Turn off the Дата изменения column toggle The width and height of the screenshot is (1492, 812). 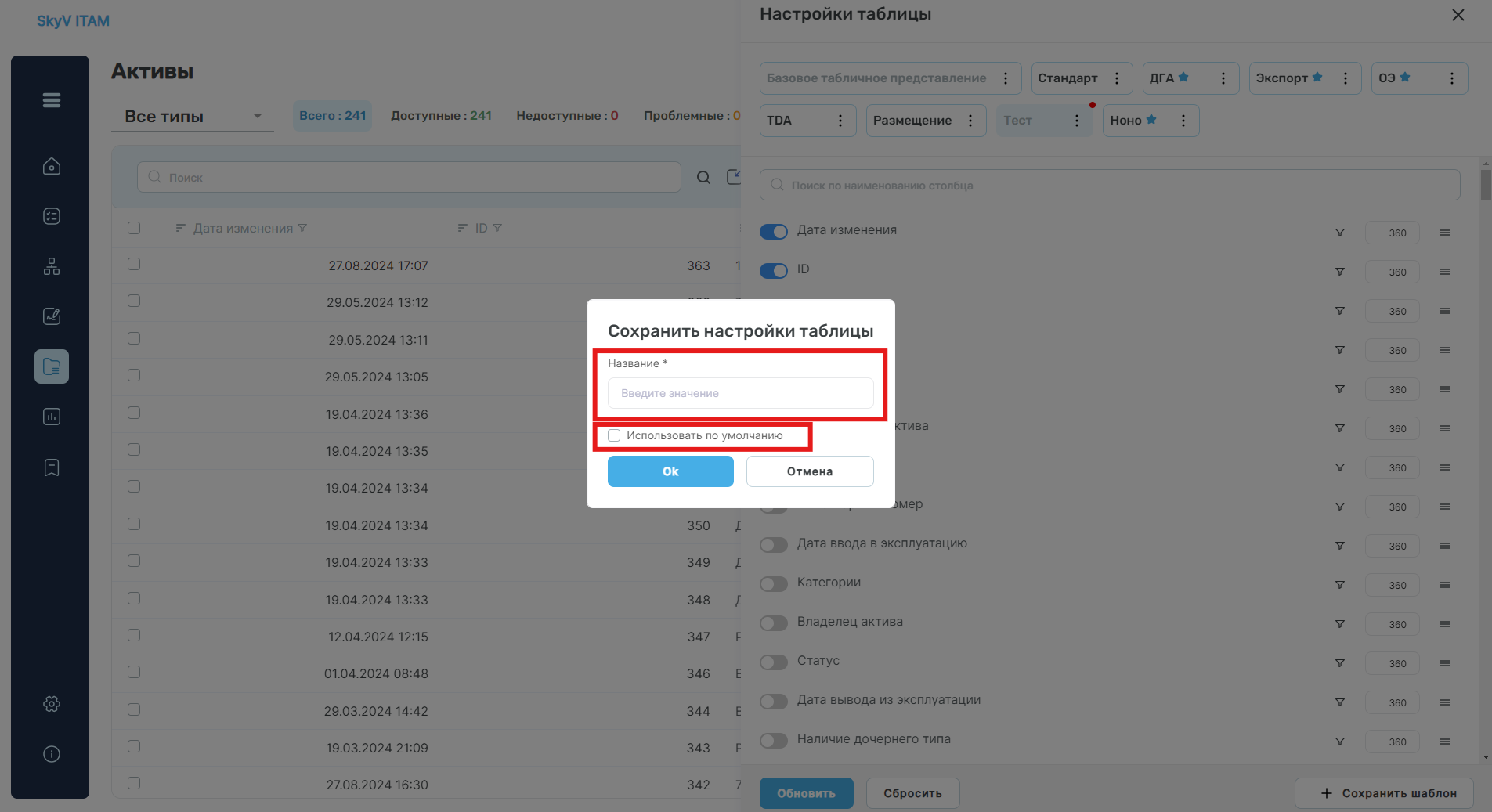[774, 232]
